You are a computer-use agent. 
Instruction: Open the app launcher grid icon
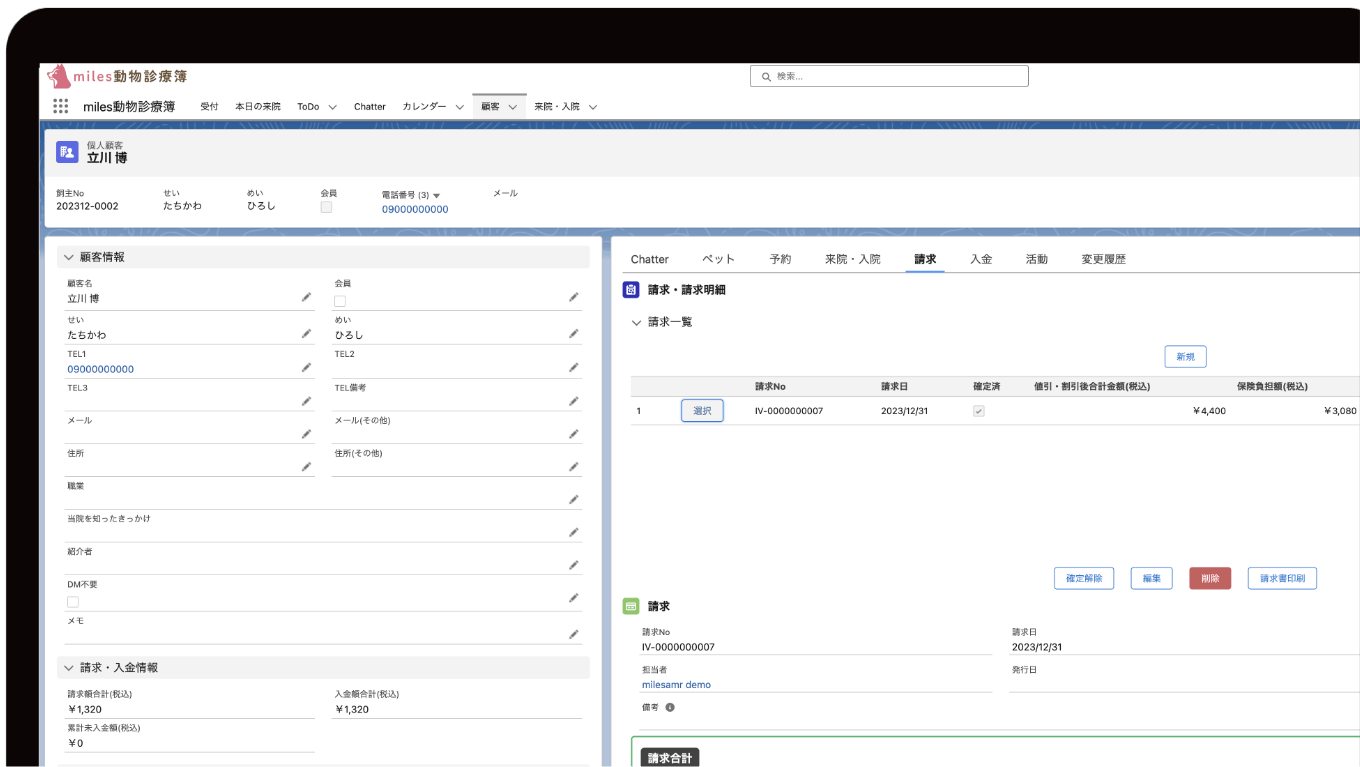point(61,106)
